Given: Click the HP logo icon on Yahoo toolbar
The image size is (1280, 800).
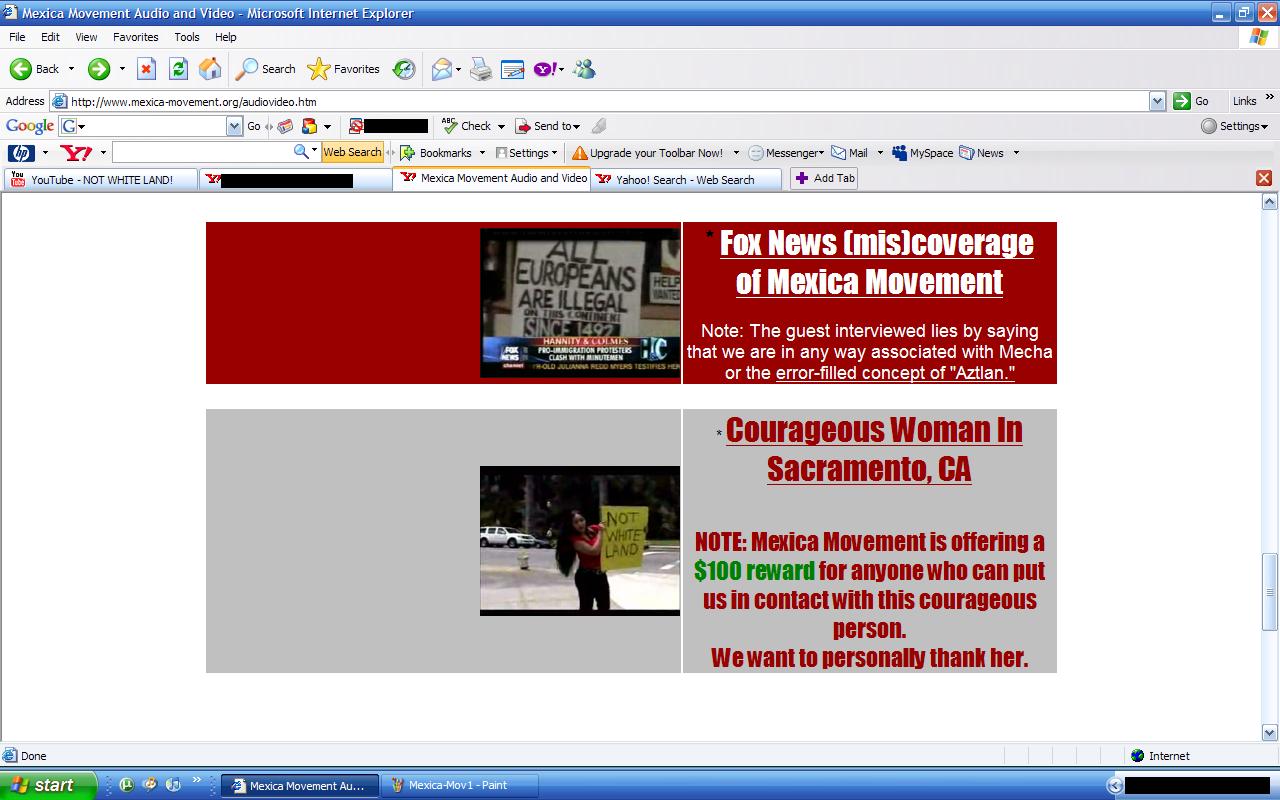Looking at the screenshot, I should pos(21,153).
